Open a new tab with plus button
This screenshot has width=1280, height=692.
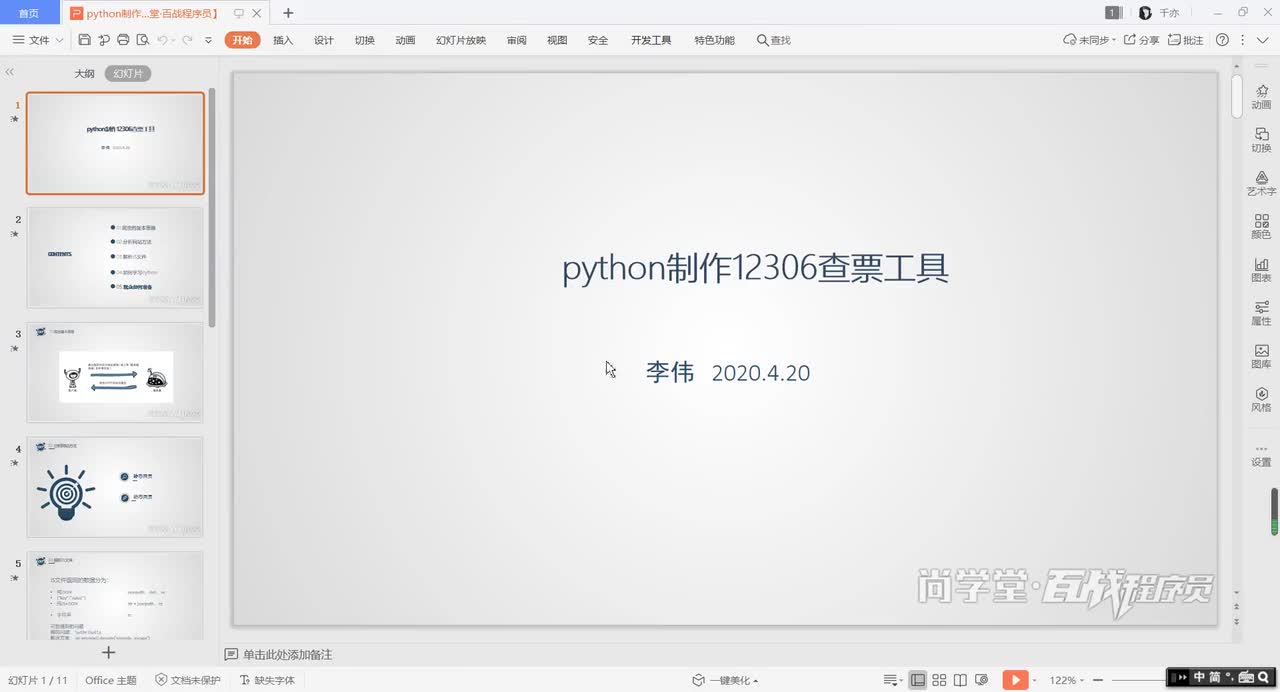point(288,13)
